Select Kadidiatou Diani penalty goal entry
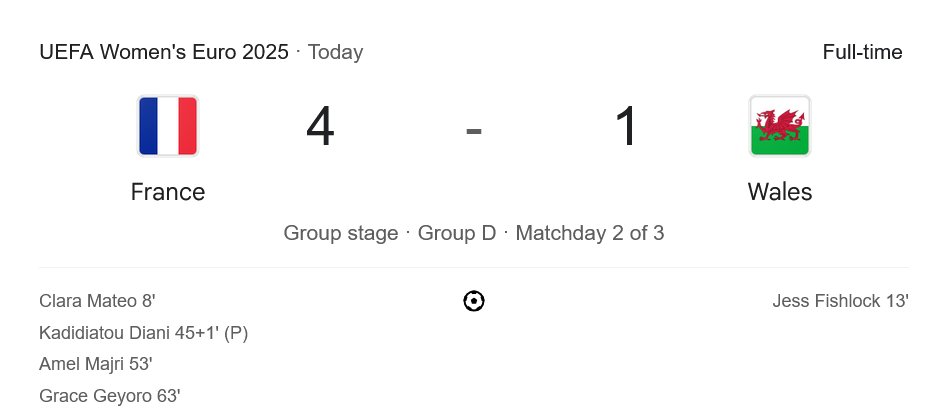The width and height of the screenshot is (948, 420). [x=143, y=333]
